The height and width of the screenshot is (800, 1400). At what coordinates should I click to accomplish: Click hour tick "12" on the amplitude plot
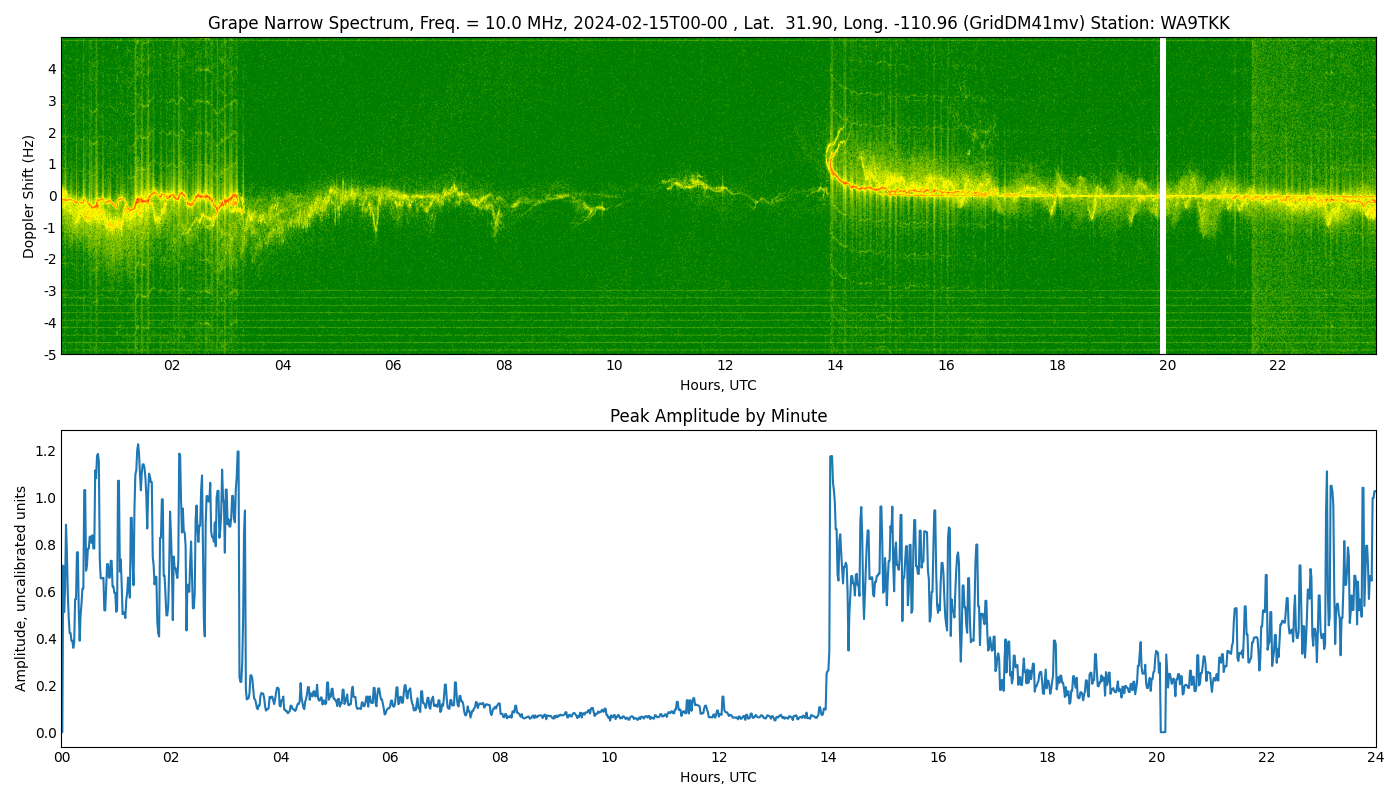[719, 757]
